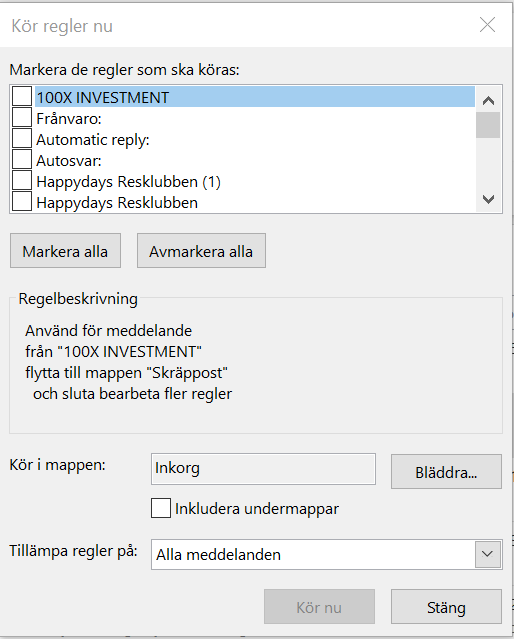The height and width of the screenshot is (639, 514).
Task: Click the rule list scroll up arrow
Action: (488, 100)
